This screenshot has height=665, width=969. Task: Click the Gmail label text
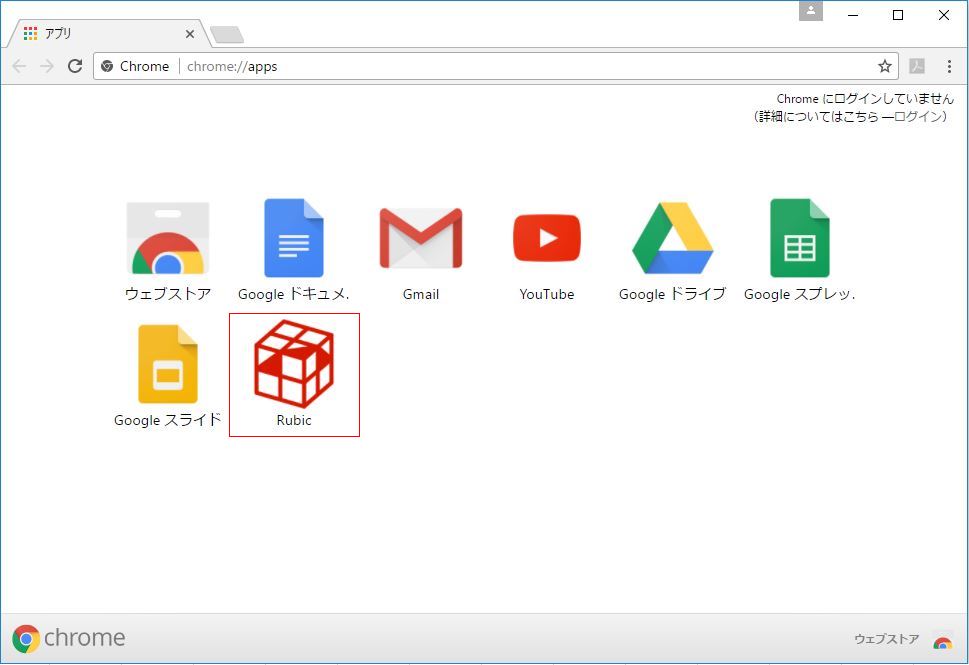click(421, 294)
